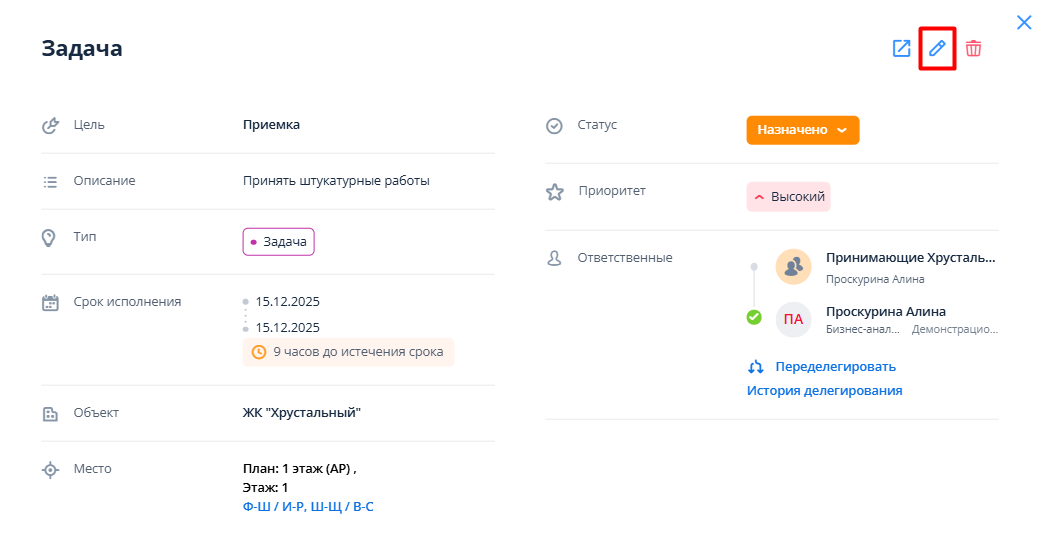Click the ПА avatar of Проскурина Алина
This screenshot has height=534, width=1051.
[793, 319]
